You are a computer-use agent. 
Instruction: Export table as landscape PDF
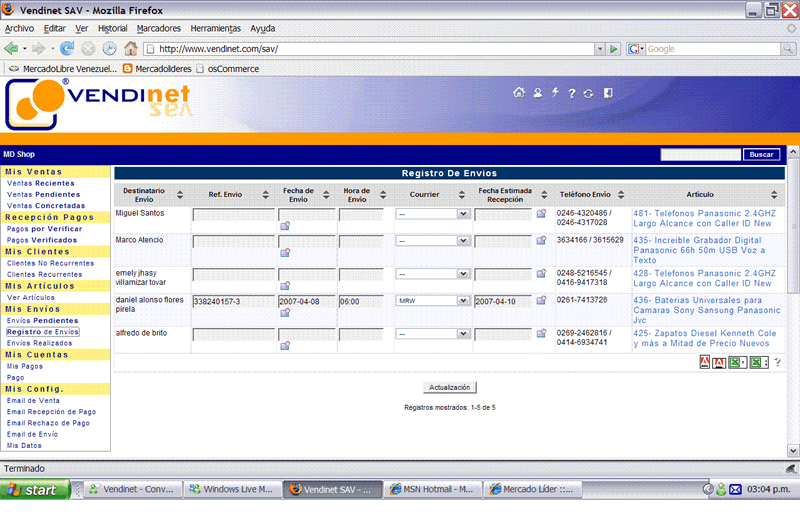pyautogui.click(x=719, y=363)
